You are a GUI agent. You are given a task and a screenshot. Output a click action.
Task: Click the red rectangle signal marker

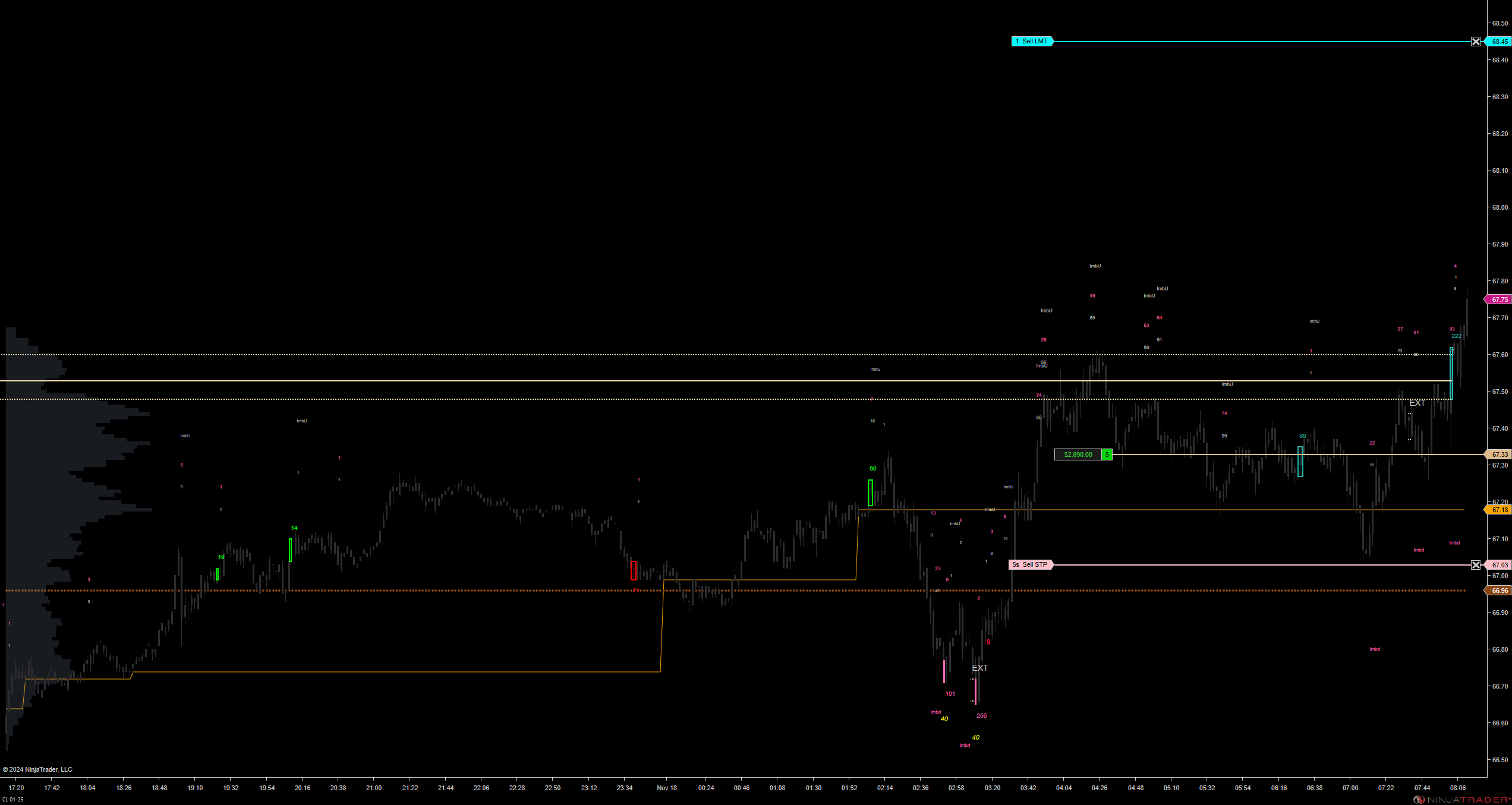pyautogui.click(x=634, y=571)
